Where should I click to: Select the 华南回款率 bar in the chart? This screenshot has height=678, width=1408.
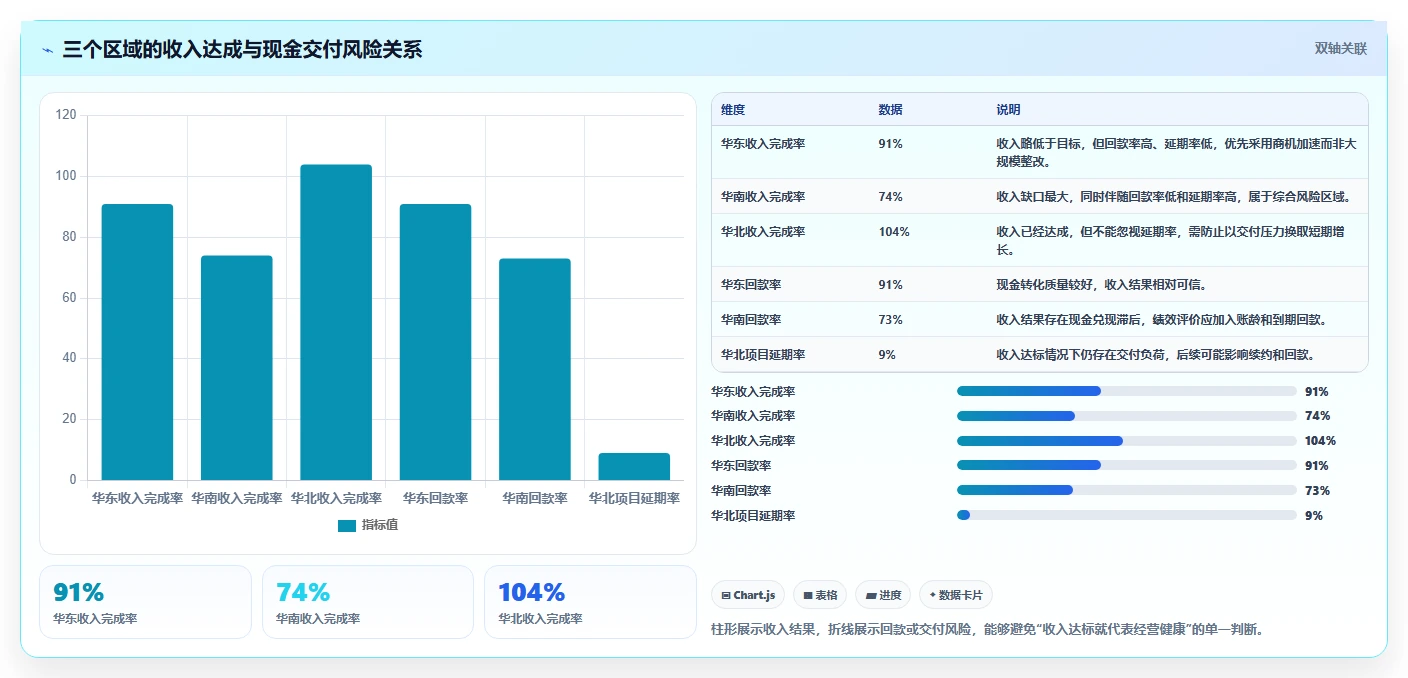pyautogui.click(x=535, y=369)
